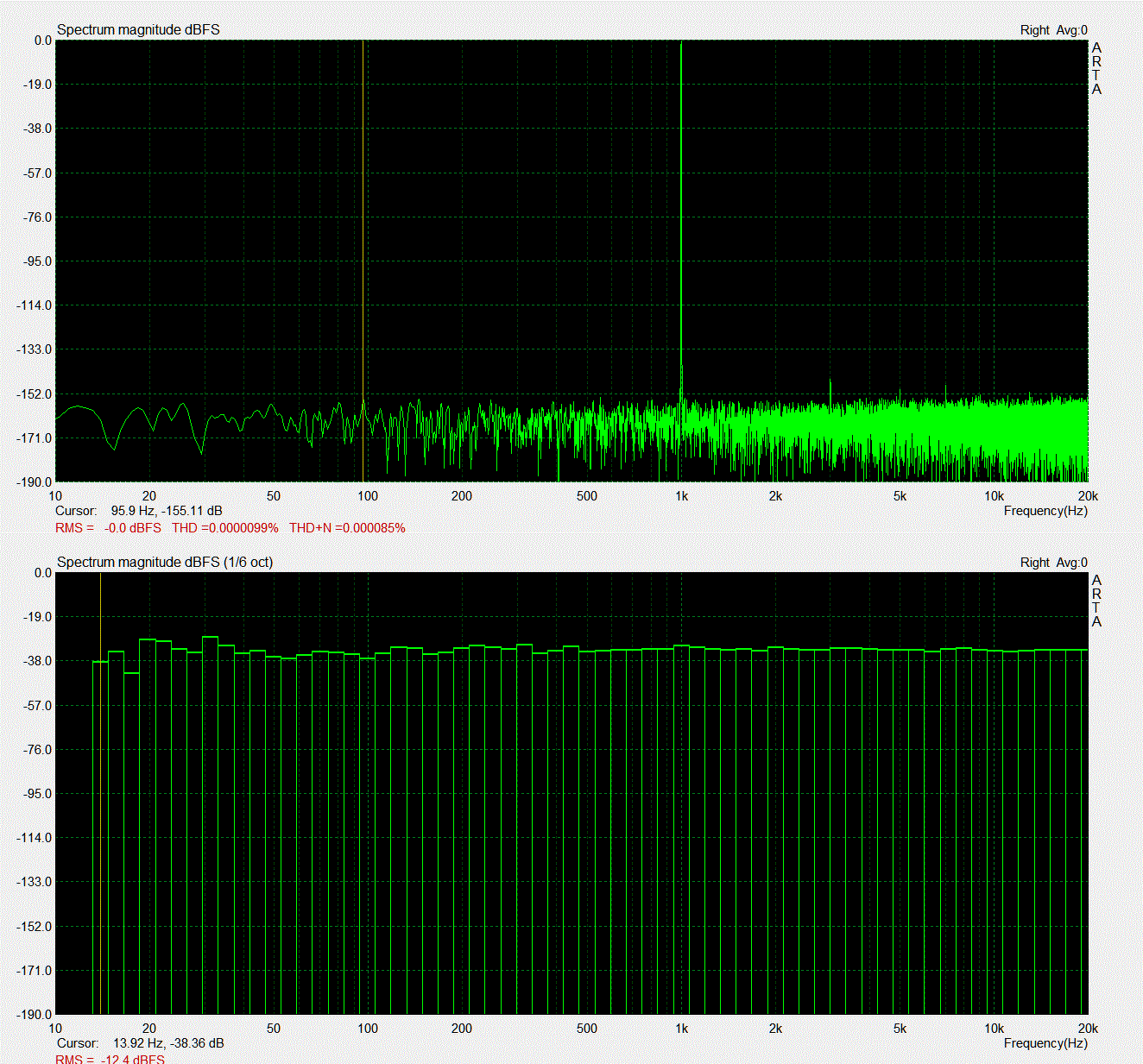
Task: Click the yellow cursor line at 13.92 Hz in 1/6 oct plot
Action: (x=101, y=793)
